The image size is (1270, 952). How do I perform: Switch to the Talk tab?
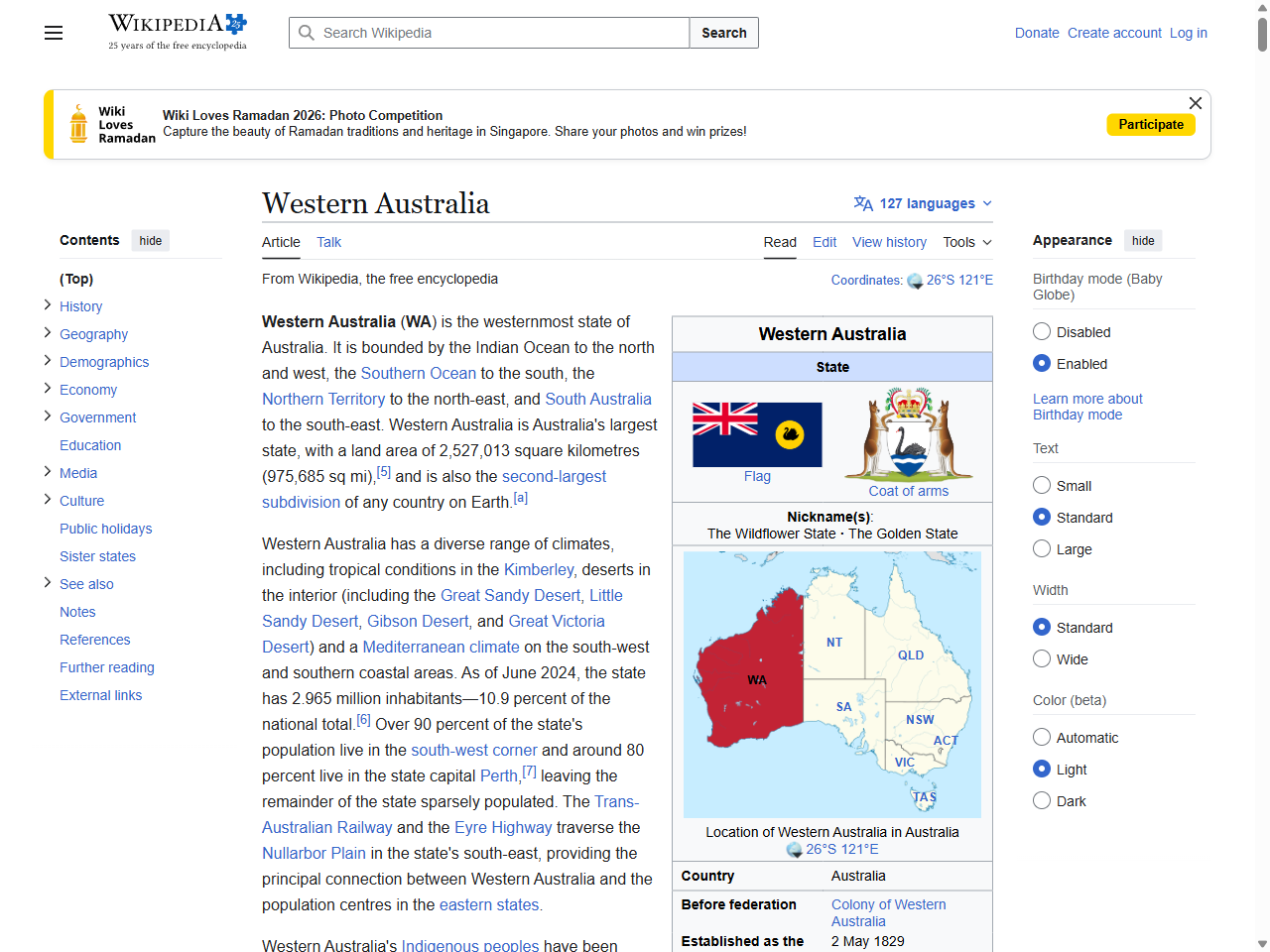tap(328, 242)
